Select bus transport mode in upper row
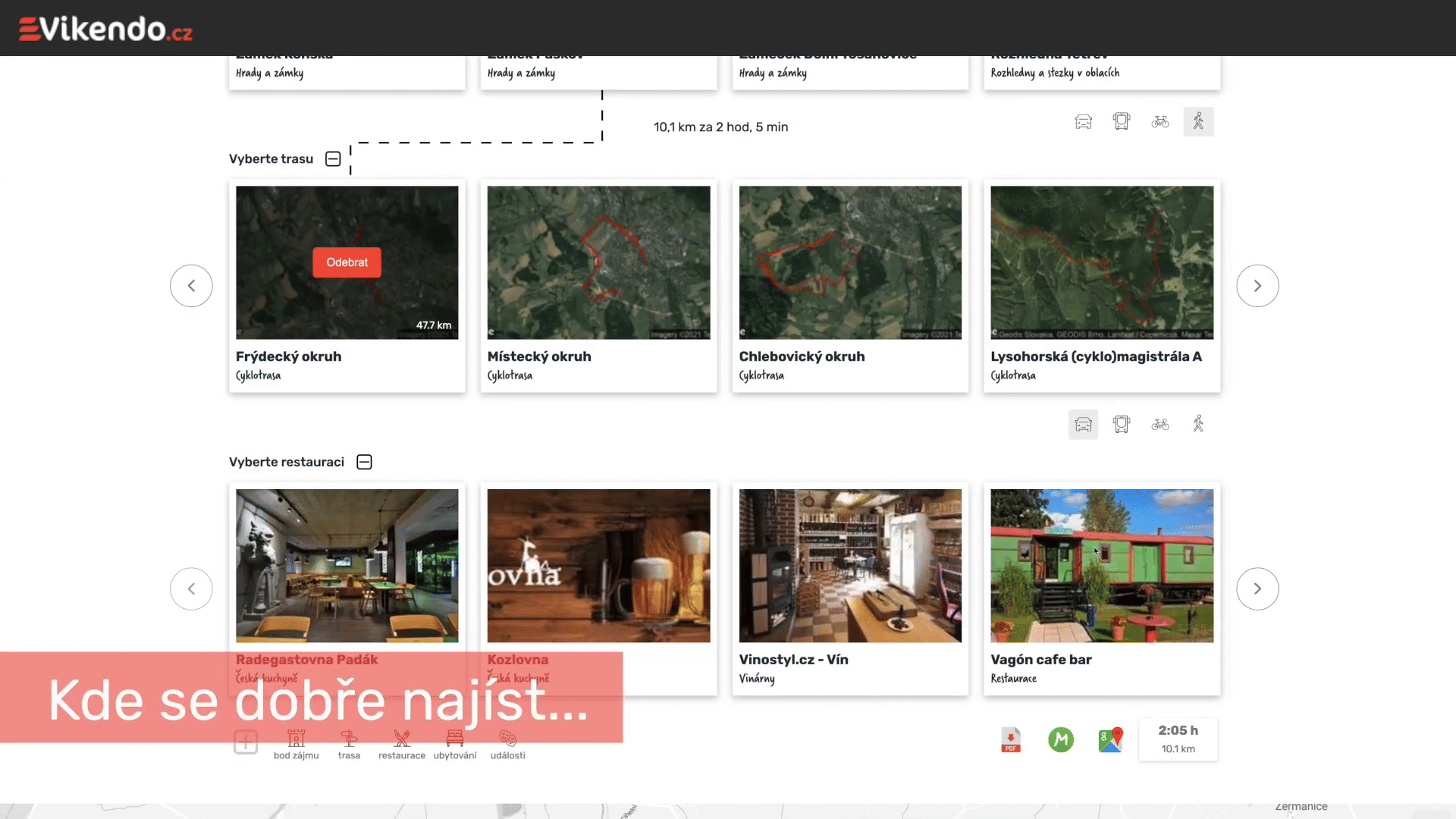The width and height of the screenshot is (1456, 819). pos(1121,121)
